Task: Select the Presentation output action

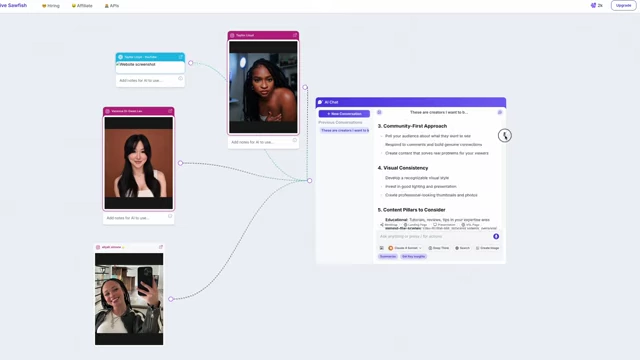Action: (444, 225)
